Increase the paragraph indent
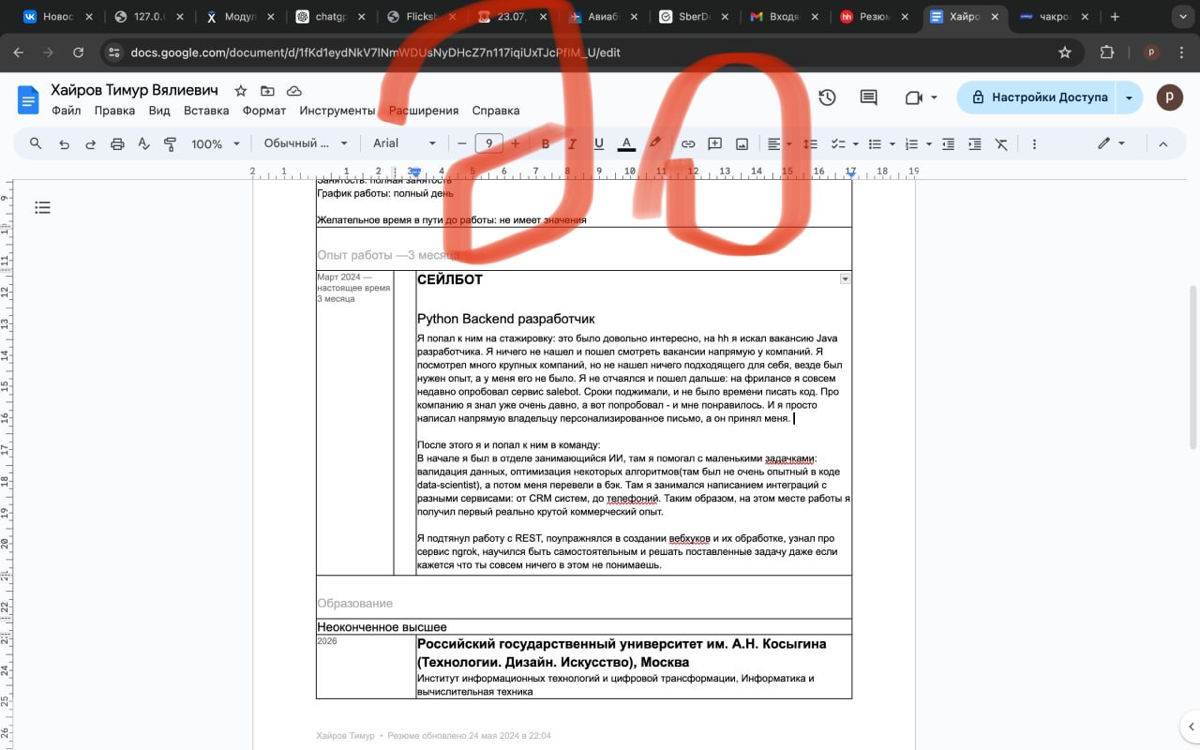 tap(975, 144)
